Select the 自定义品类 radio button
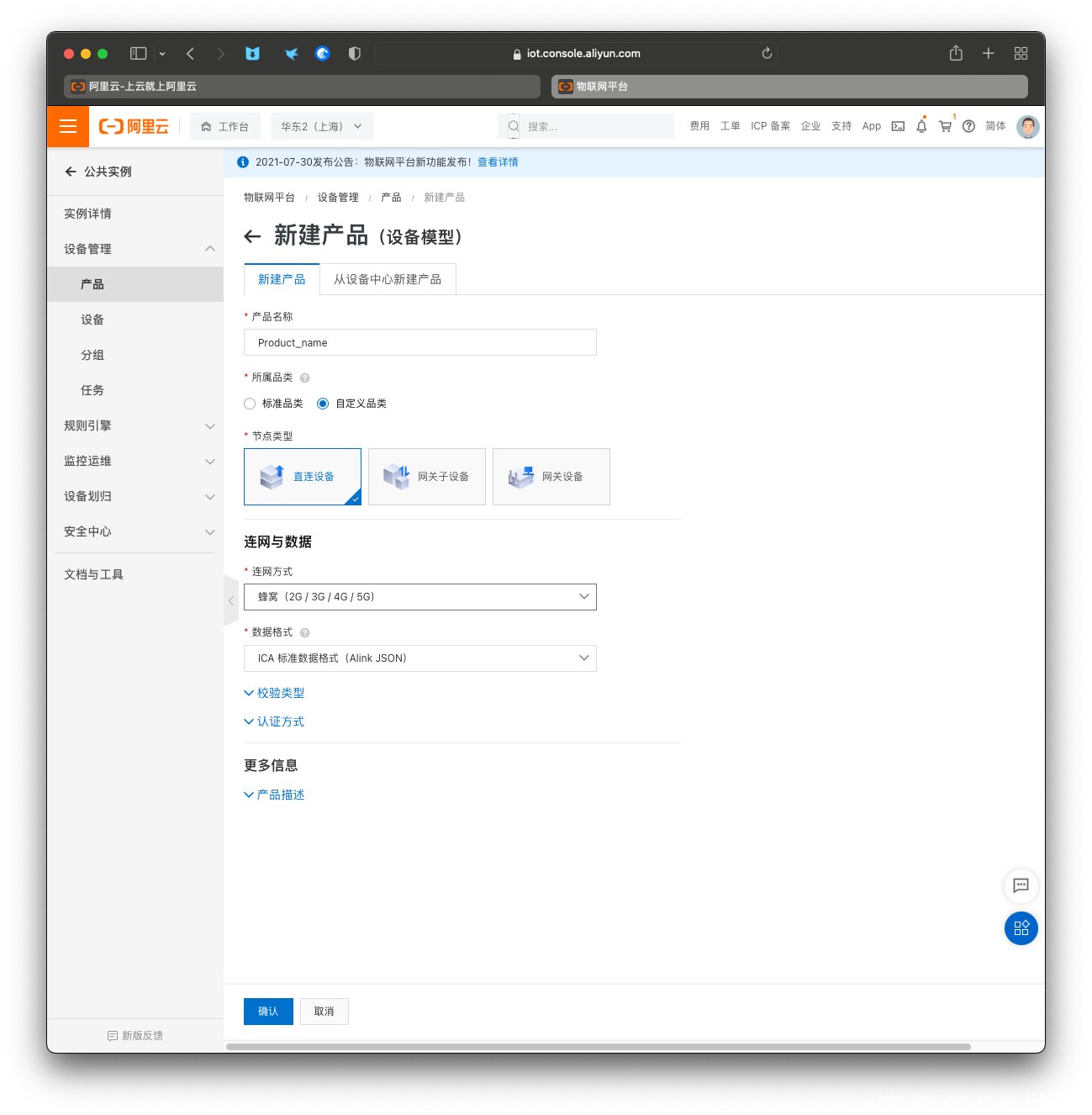Viewport: 1092px width, 1115px height. coord(323,404)
